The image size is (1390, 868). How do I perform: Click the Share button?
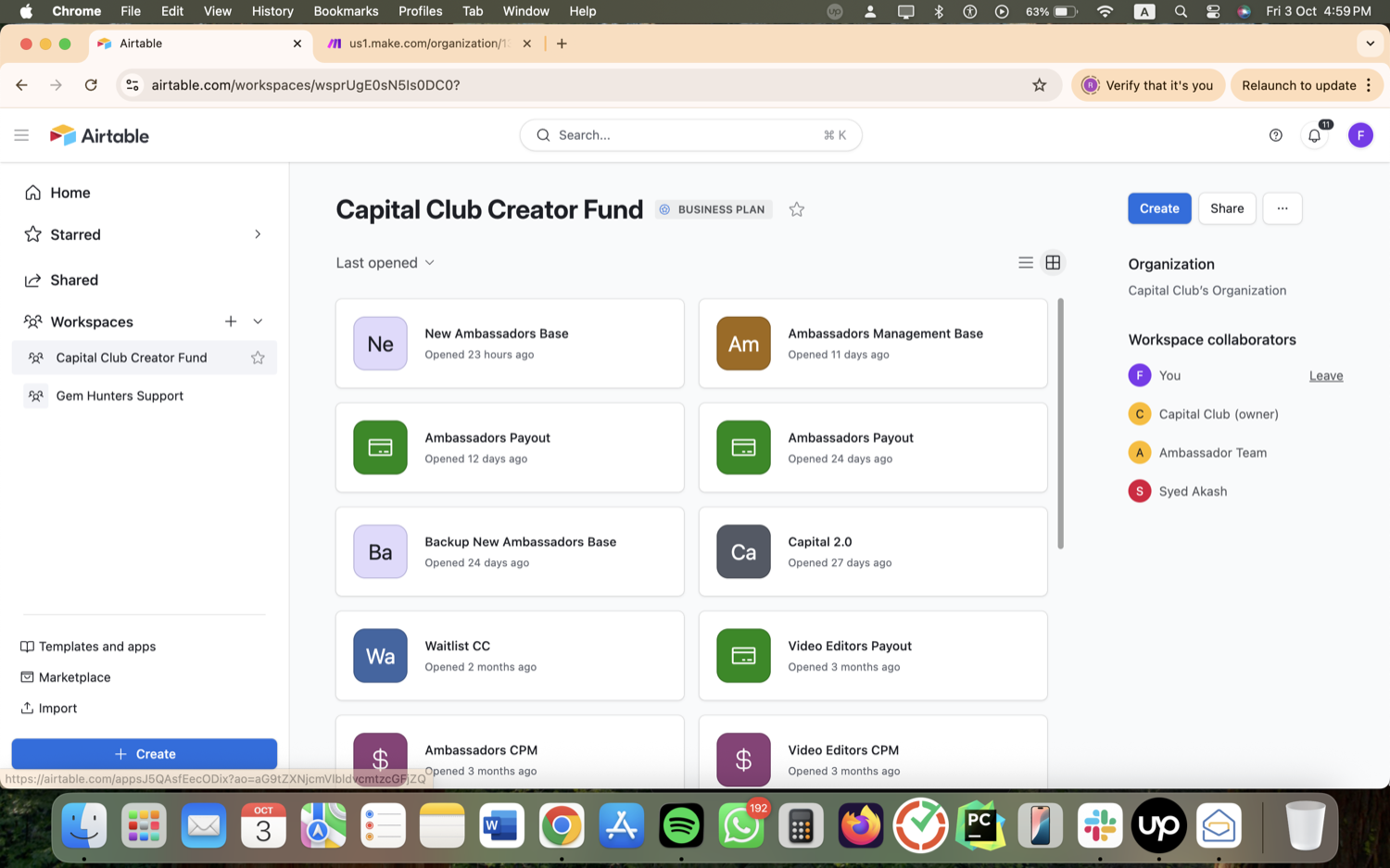tap(1227, 208)
